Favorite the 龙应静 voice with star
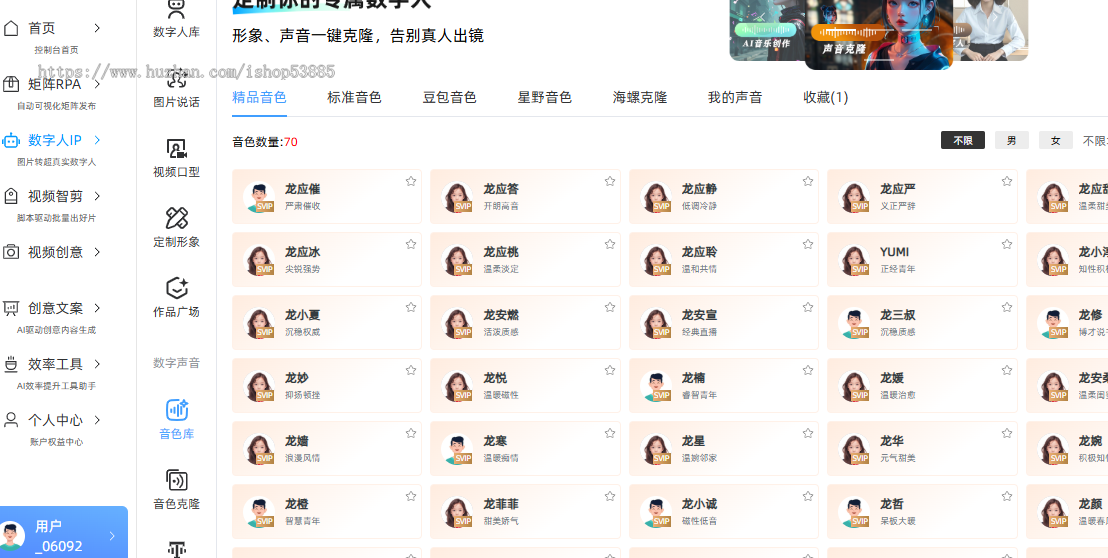The image size is (1108, 558). [x=808, y=182]
